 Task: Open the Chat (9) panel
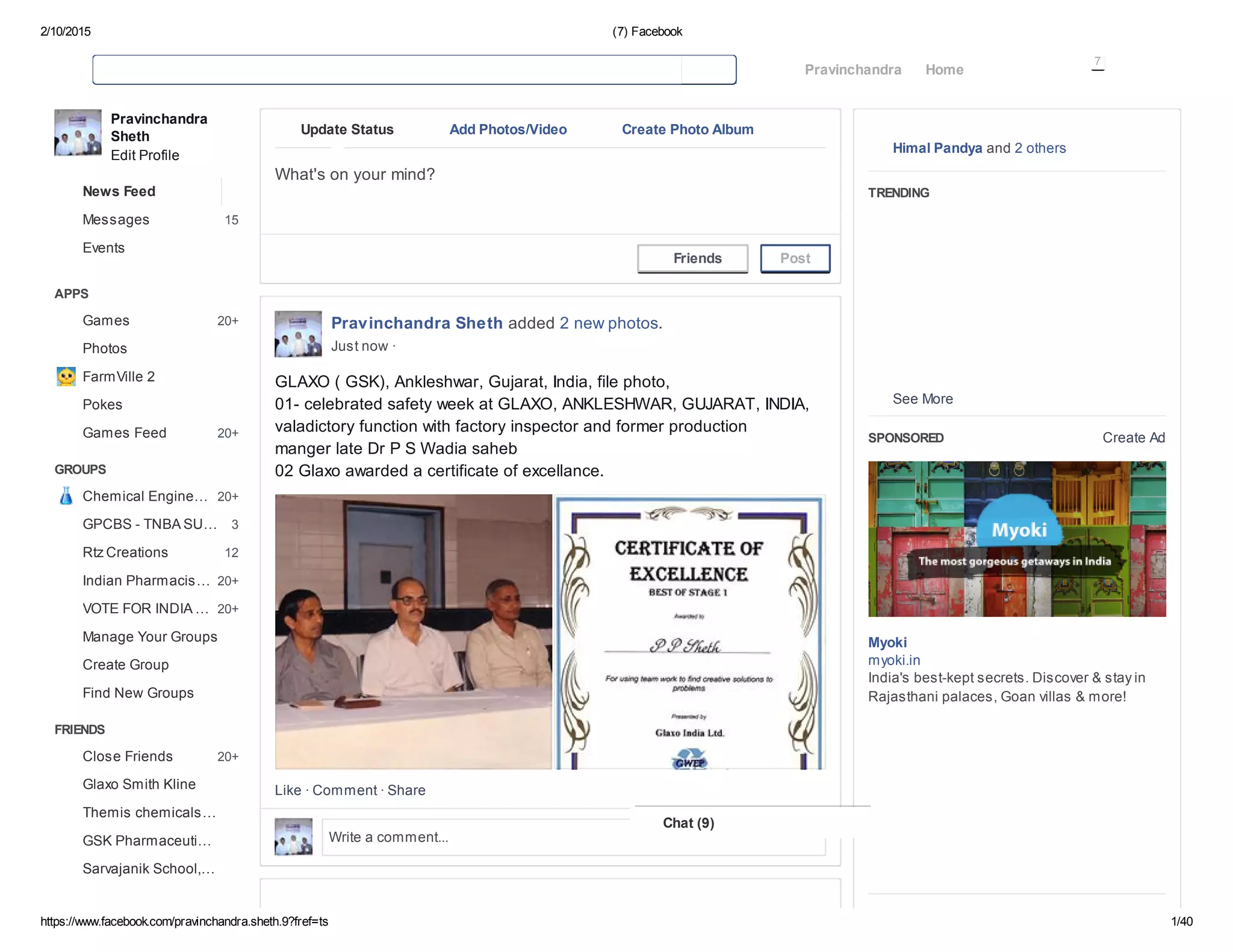coord(688,823)
